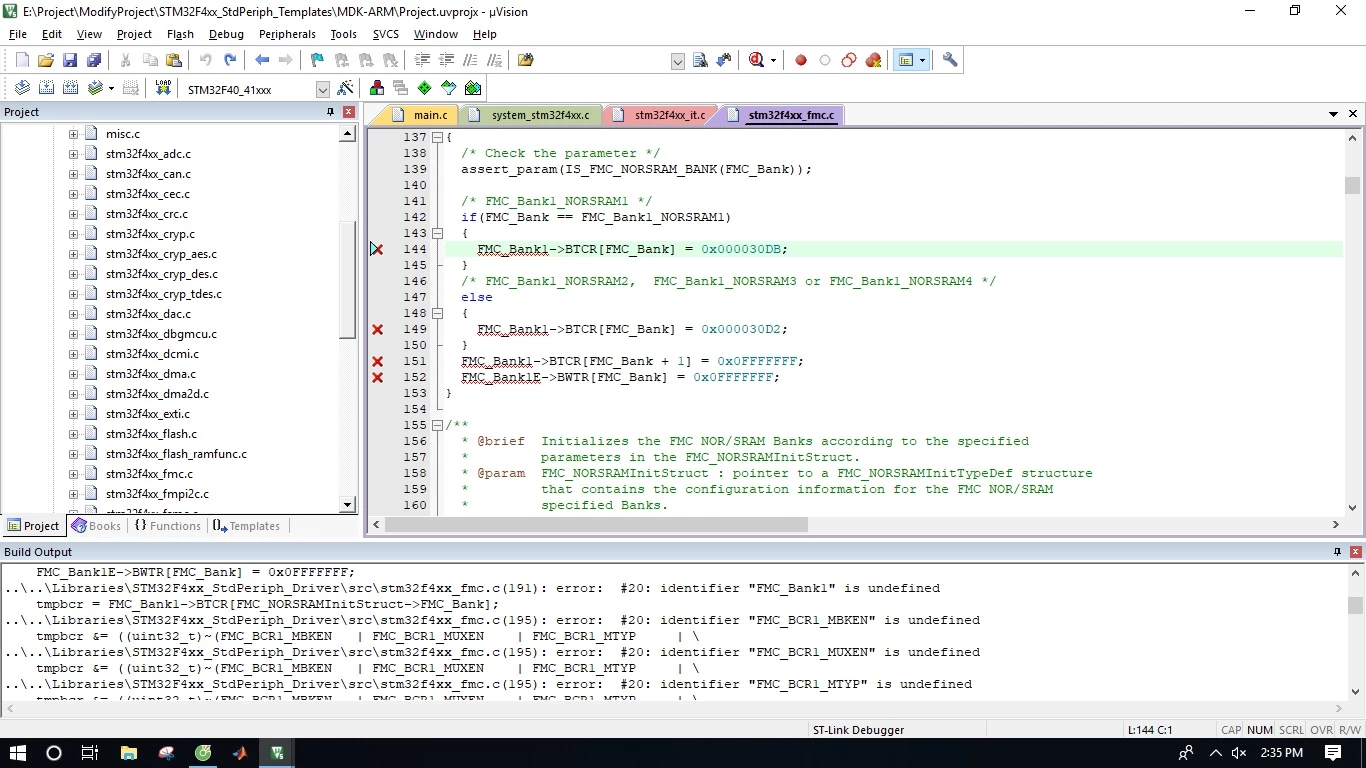
Task: Open the debug session dropdown arrow
Action: coord(773,61)
